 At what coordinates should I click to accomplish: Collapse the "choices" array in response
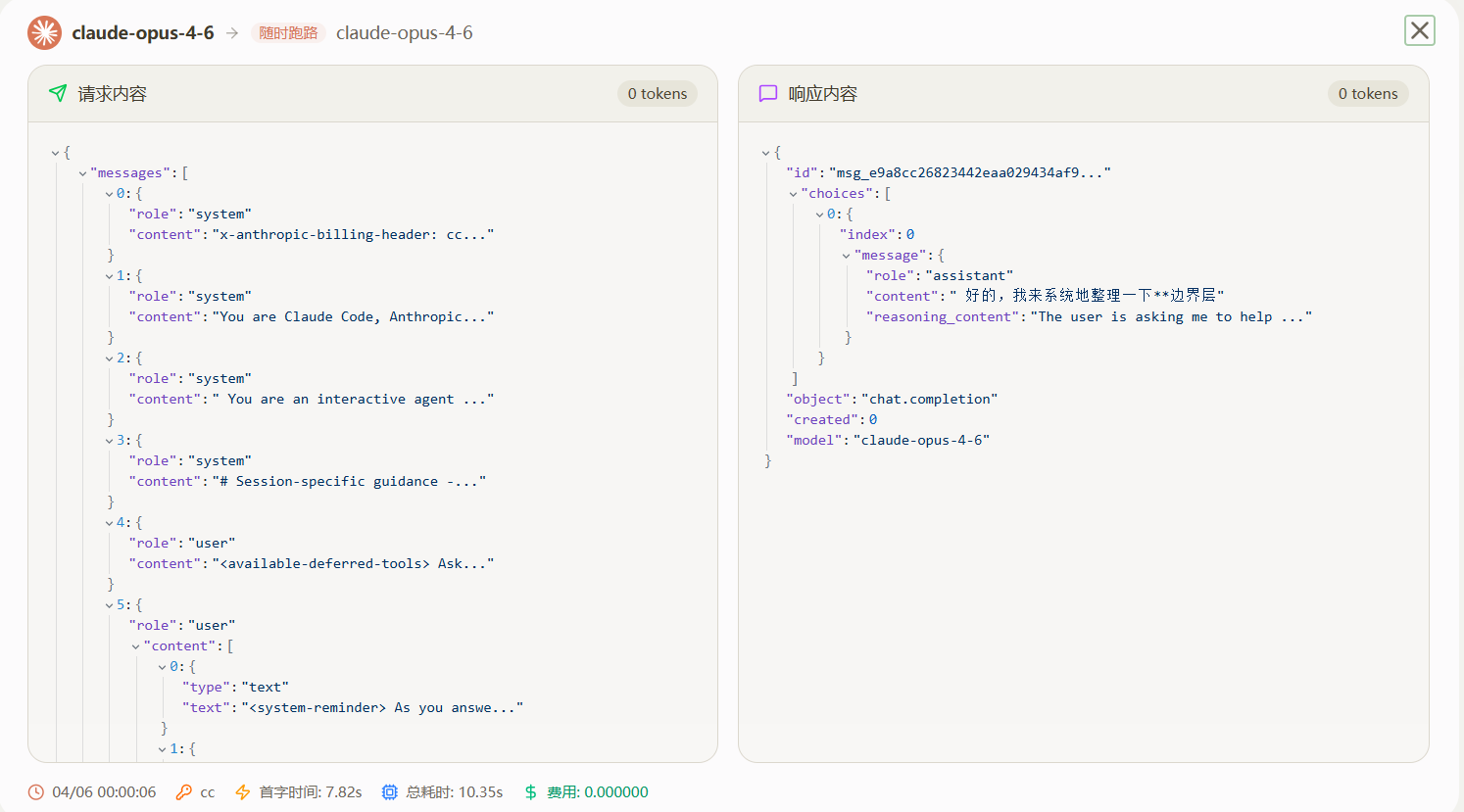794,194
